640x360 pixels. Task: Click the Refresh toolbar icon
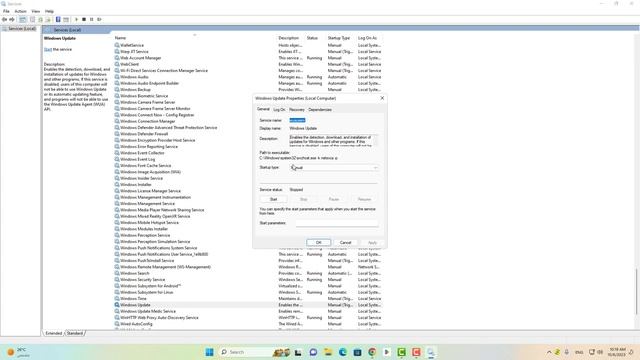click(40, 20)
